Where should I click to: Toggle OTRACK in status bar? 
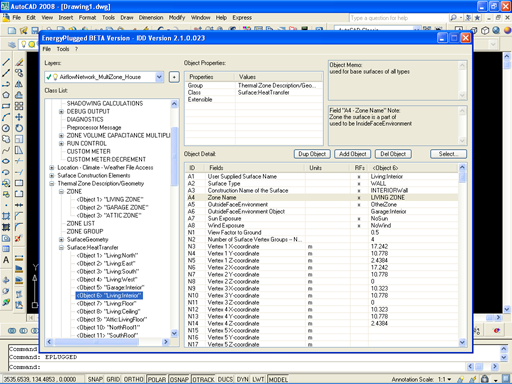[203, 379]
